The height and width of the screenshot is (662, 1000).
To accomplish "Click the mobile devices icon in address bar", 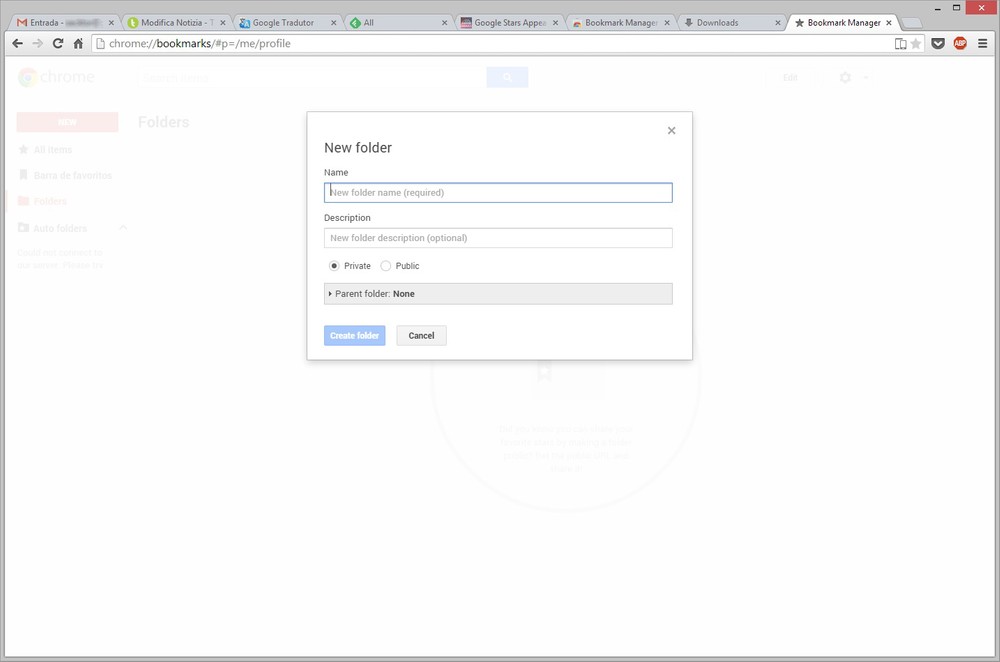I will [900, 43].
